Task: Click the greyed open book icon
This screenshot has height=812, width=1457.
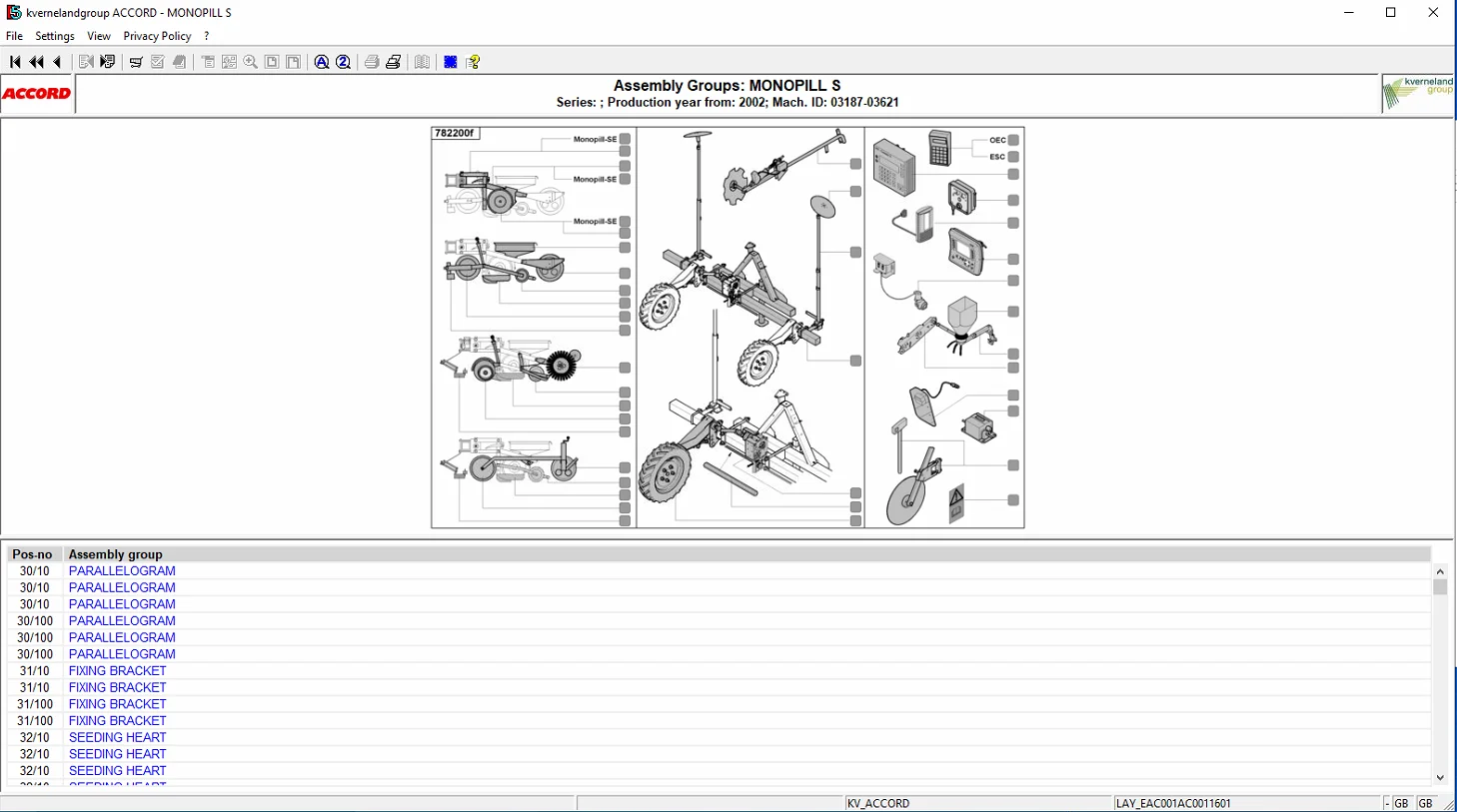Action: [423, 62]
